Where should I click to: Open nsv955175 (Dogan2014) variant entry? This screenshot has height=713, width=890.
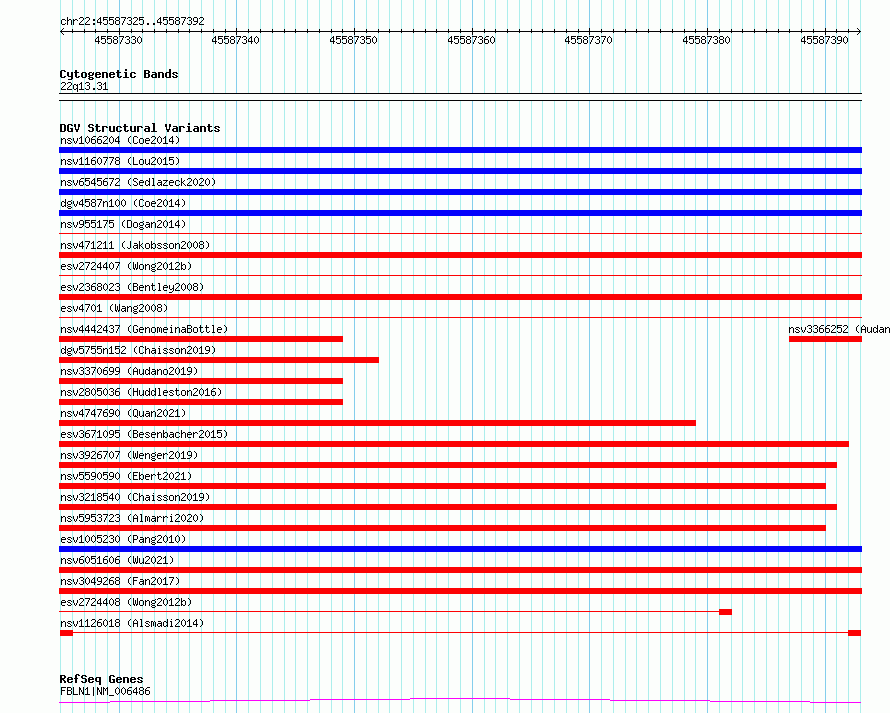point(123,224)
